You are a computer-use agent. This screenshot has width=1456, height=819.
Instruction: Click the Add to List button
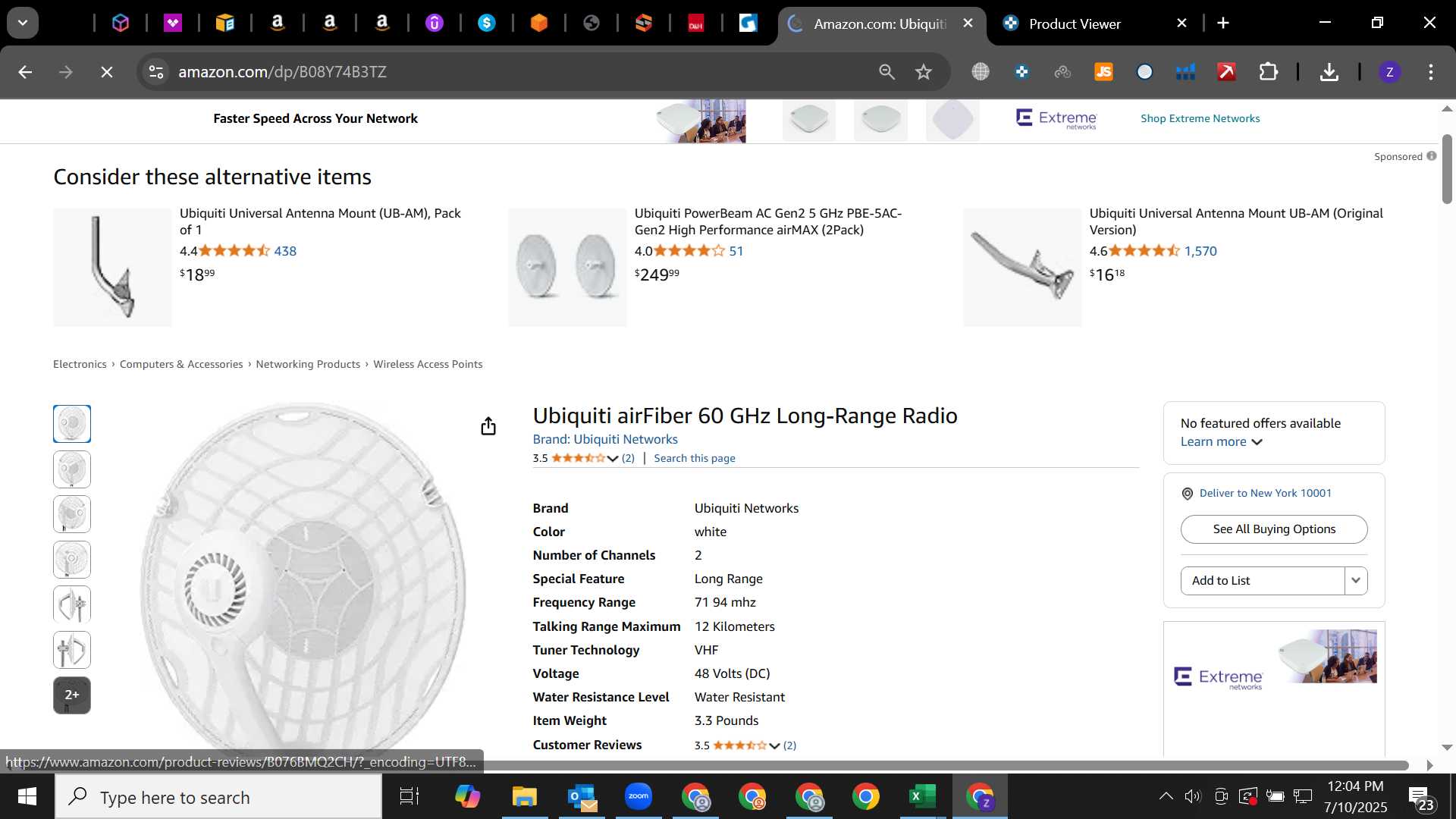1263,581
